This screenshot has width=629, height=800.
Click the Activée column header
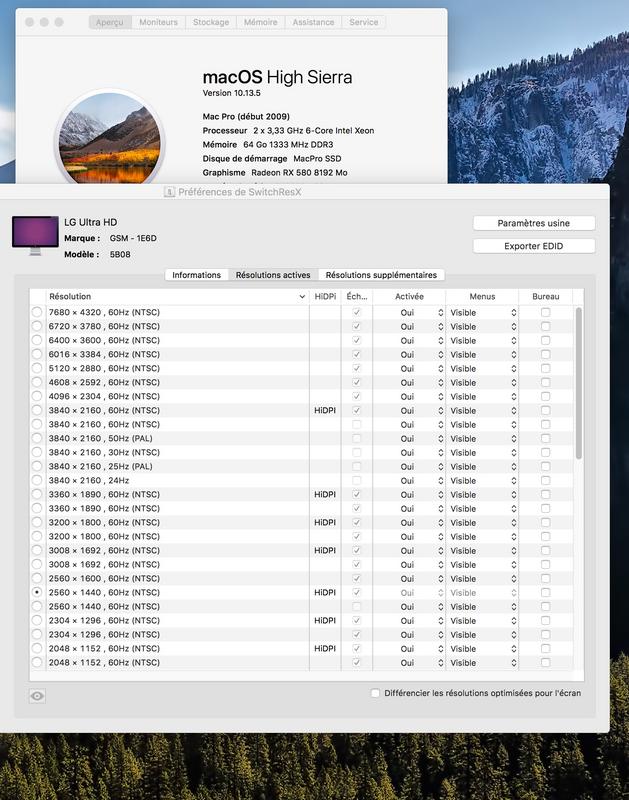click(409, 296)
